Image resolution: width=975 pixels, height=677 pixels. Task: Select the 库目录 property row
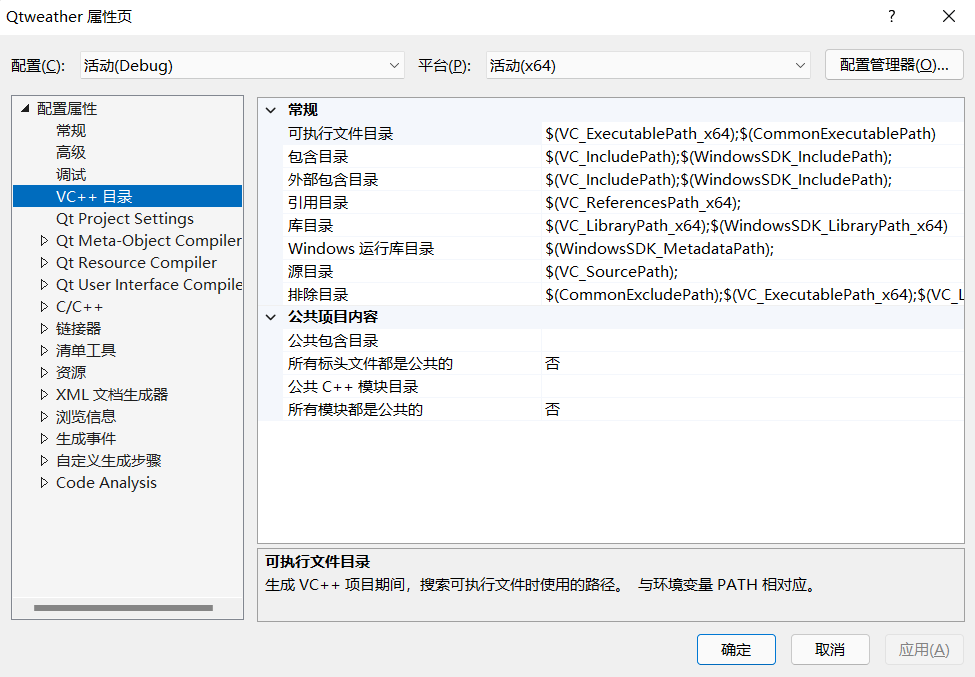tap(624, 226)
